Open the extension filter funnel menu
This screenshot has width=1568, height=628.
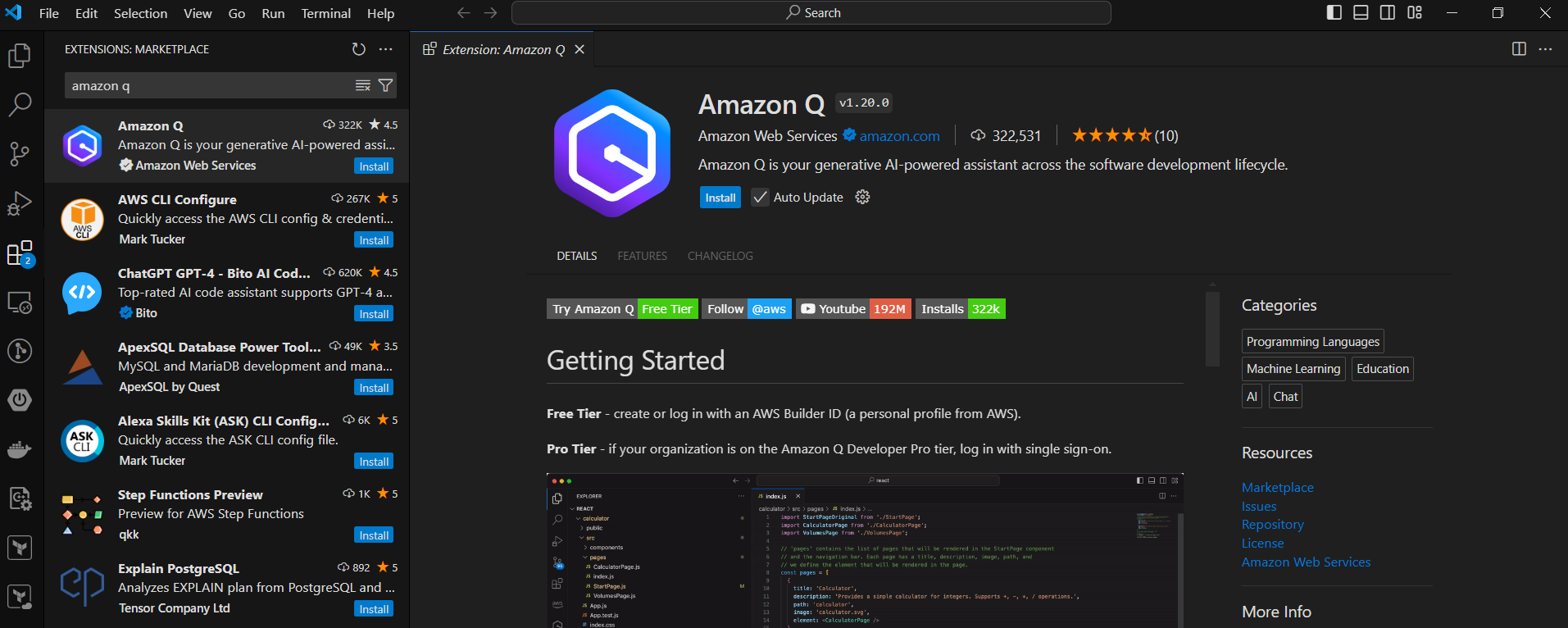tap(385, 85)
